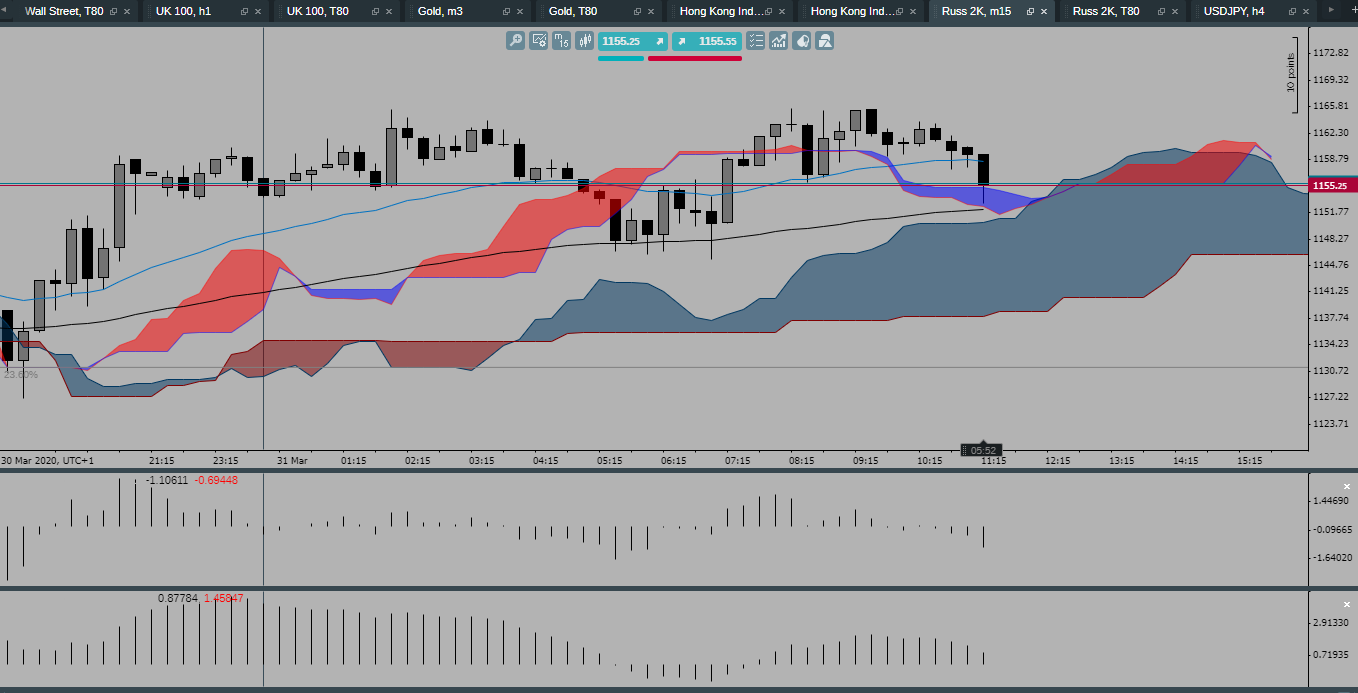Close the UK 100, h1 tab
Image resolution: width=1358 pixels, height=693 pixels.
tap(258, 12)
